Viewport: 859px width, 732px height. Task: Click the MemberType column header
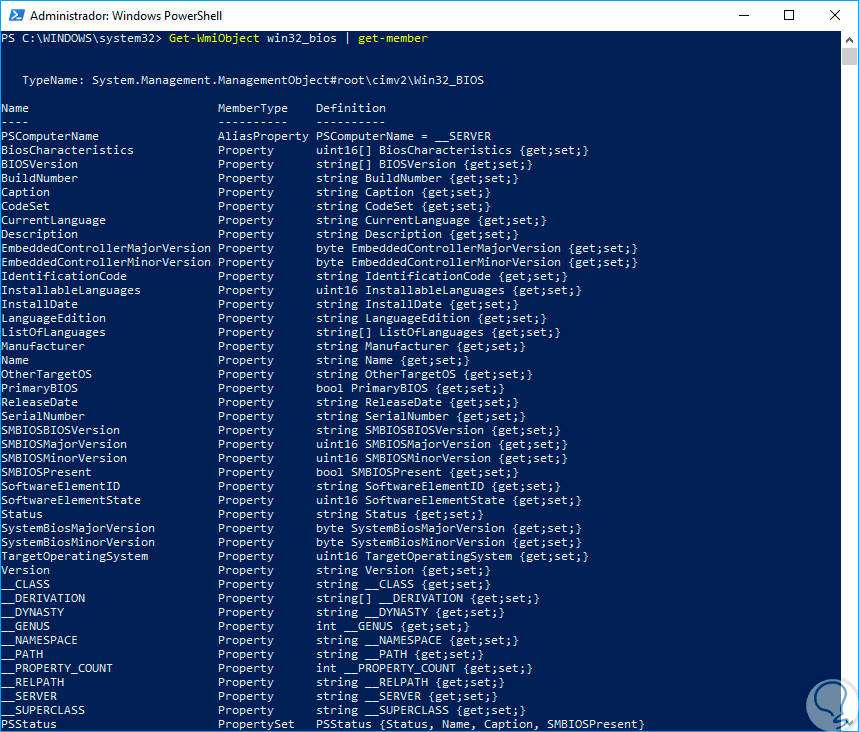tap(252, 108)
